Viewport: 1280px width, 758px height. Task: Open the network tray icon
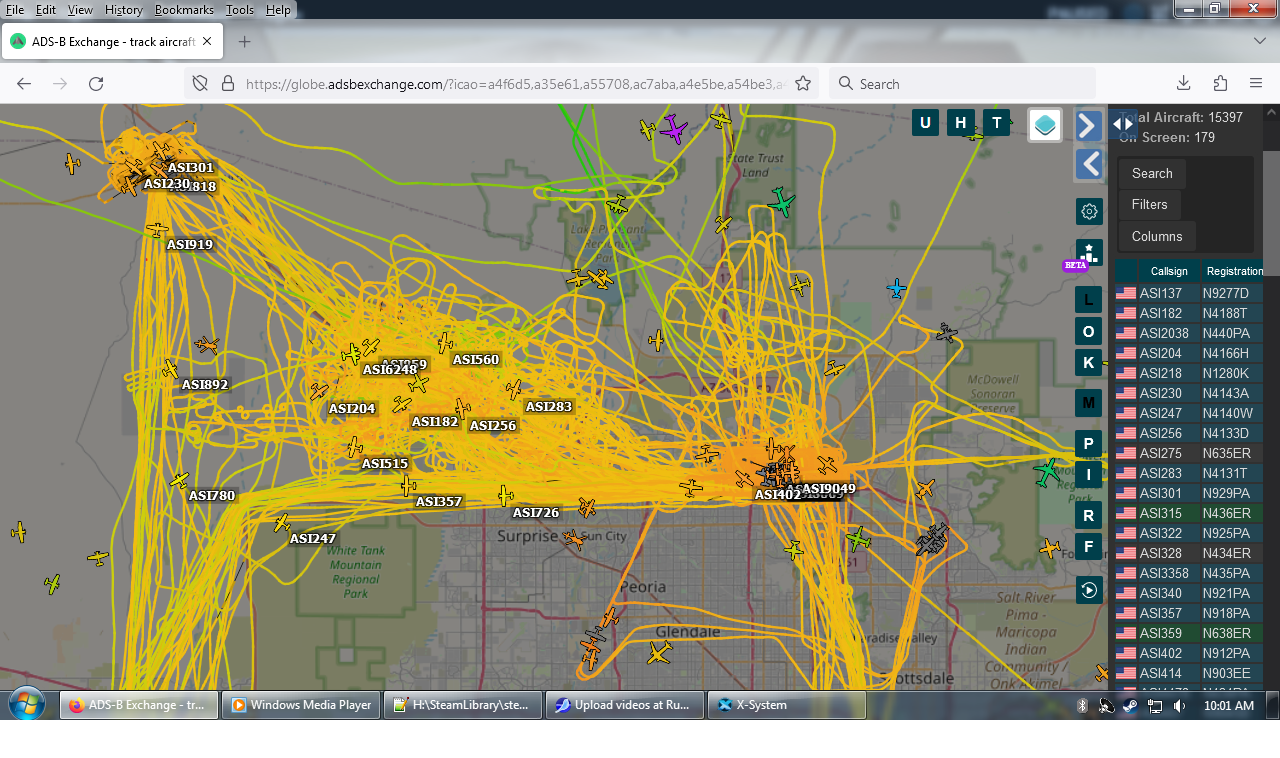click(1155, 705)
